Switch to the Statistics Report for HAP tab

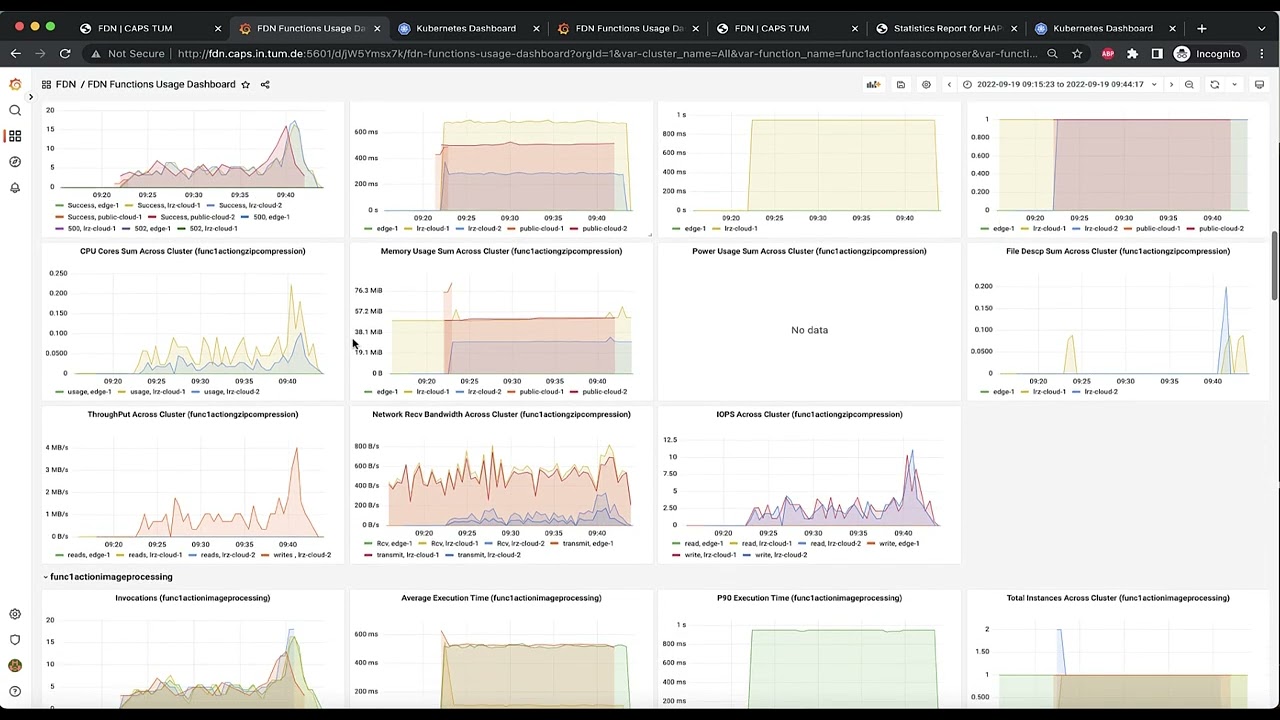947,28
